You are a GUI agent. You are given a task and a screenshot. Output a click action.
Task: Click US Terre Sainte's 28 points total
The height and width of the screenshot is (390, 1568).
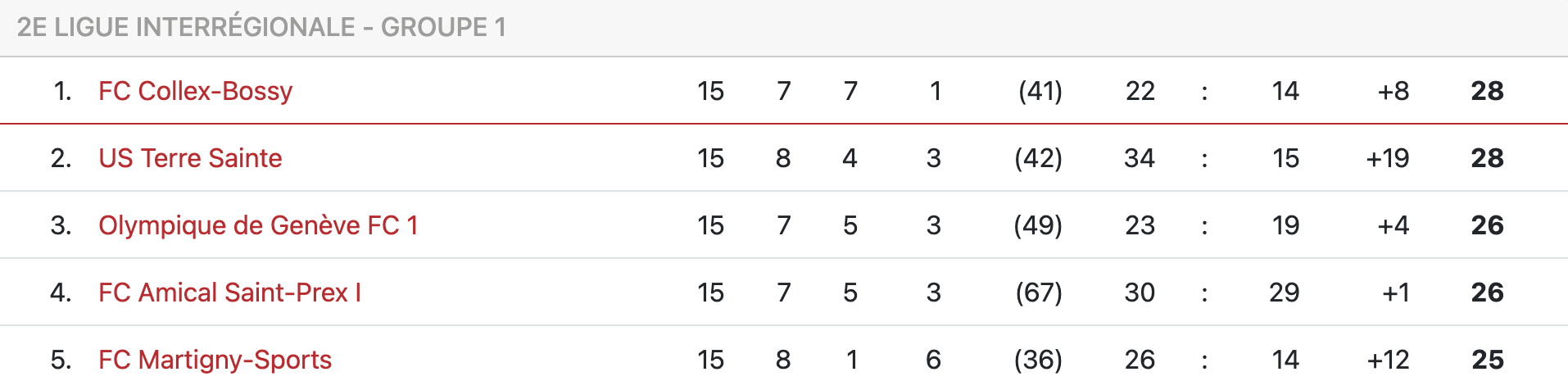(1487, 158)
